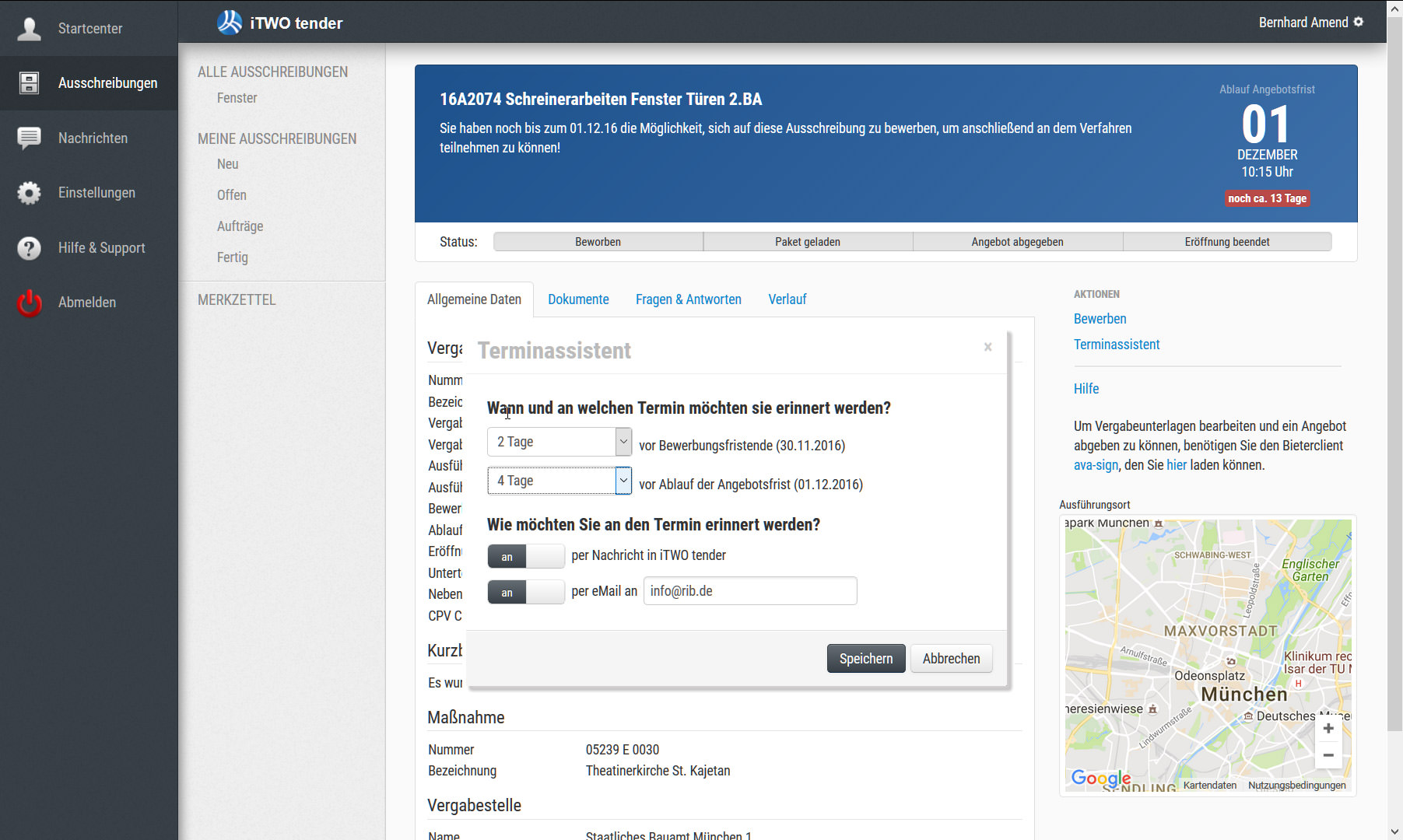1403x840 pixels.
Task: Toggle reminder per Nachricht in iTWO tender
Action: (526, 556)
